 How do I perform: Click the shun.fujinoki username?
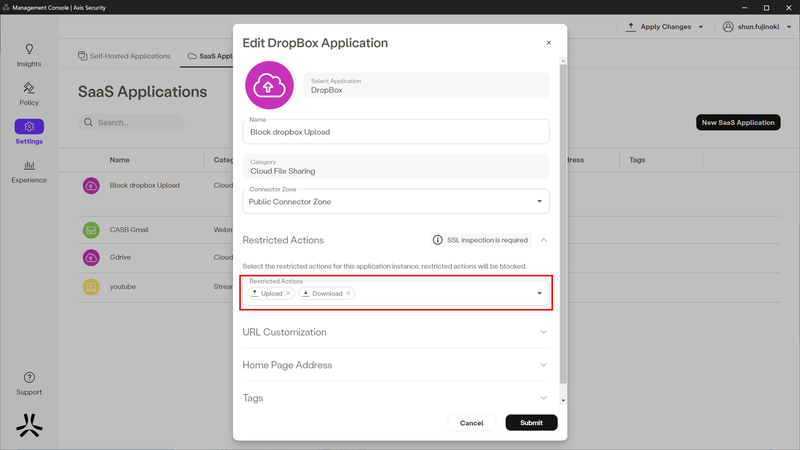tap(758, 27)
